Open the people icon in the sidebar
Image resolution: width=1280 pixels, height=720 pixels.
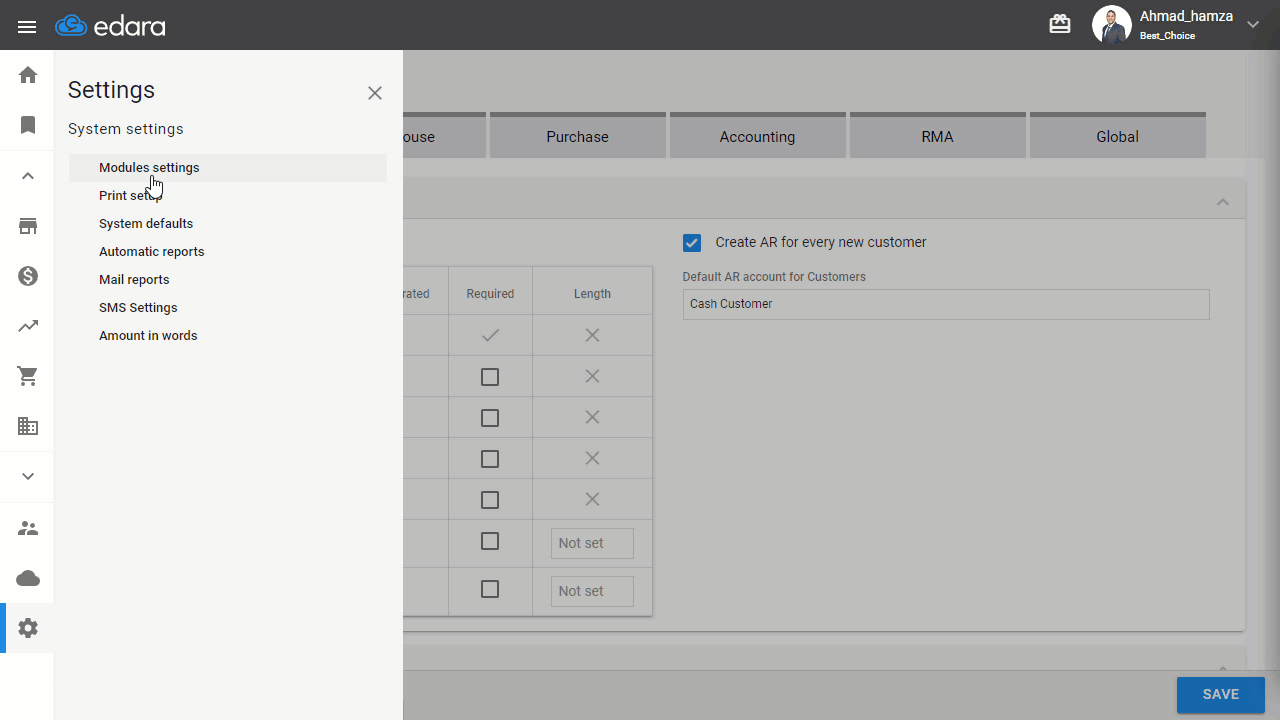click(x=28, y=528)
